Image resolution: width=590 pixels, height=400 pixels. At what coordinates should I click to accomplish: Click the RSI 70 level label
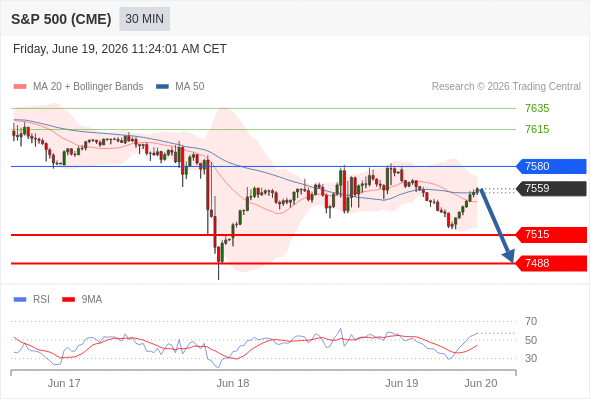(x=531, y=321)
